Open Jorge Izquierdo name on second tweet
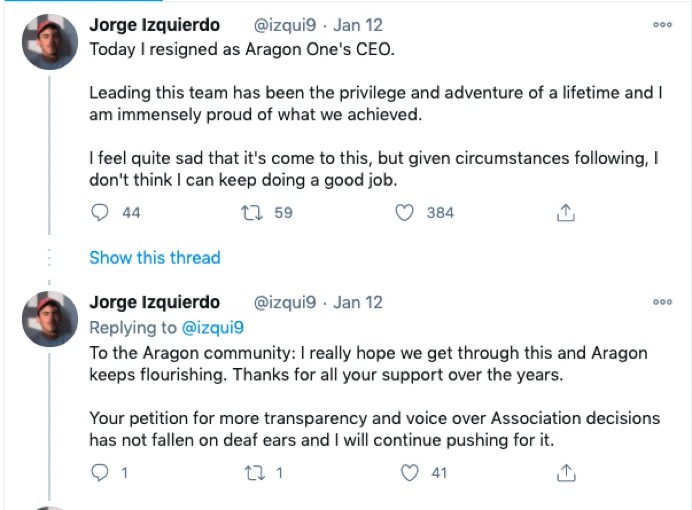The height and width of the screenshot is (510, 692). point(154,302)
